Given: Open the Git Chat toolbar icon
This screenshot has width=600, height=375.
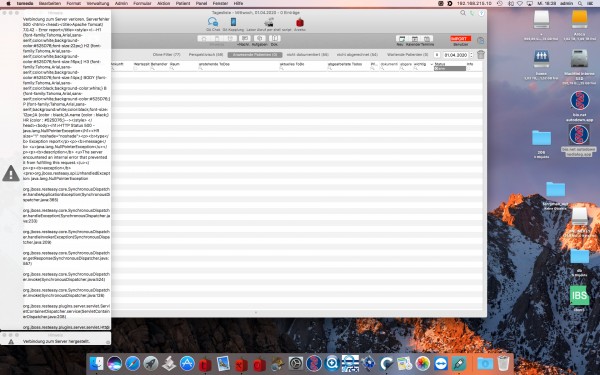Looking at the screenshot, I should pyautogui.click(x=212, y=22).
